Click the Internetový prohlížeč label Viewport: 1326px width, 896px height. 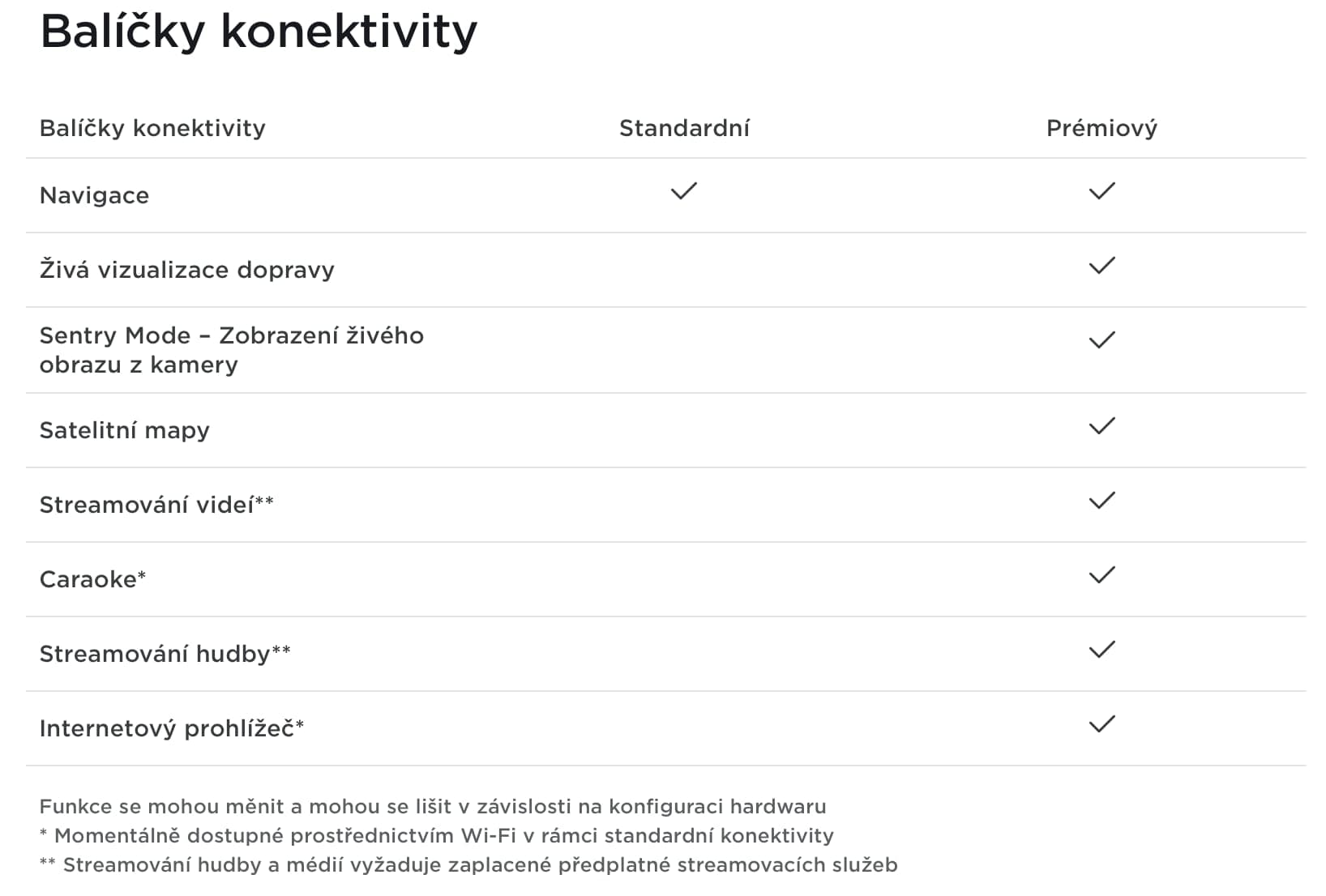pos(171,728)
